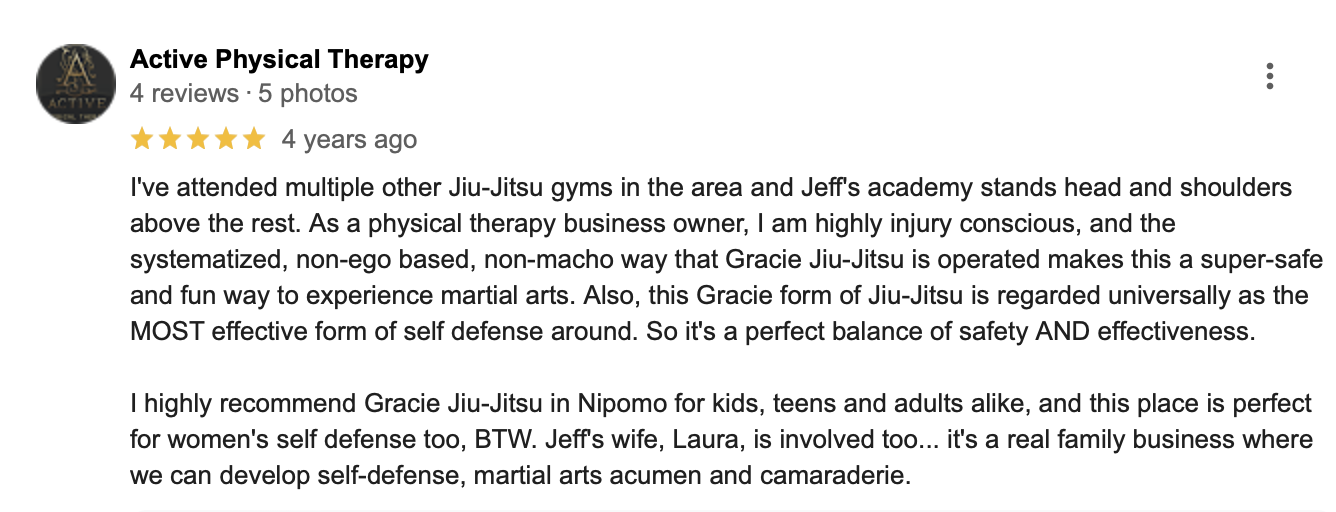1336x512 pixels.
Task: Click the "4 reviews" count text
Action: (185, 94)
